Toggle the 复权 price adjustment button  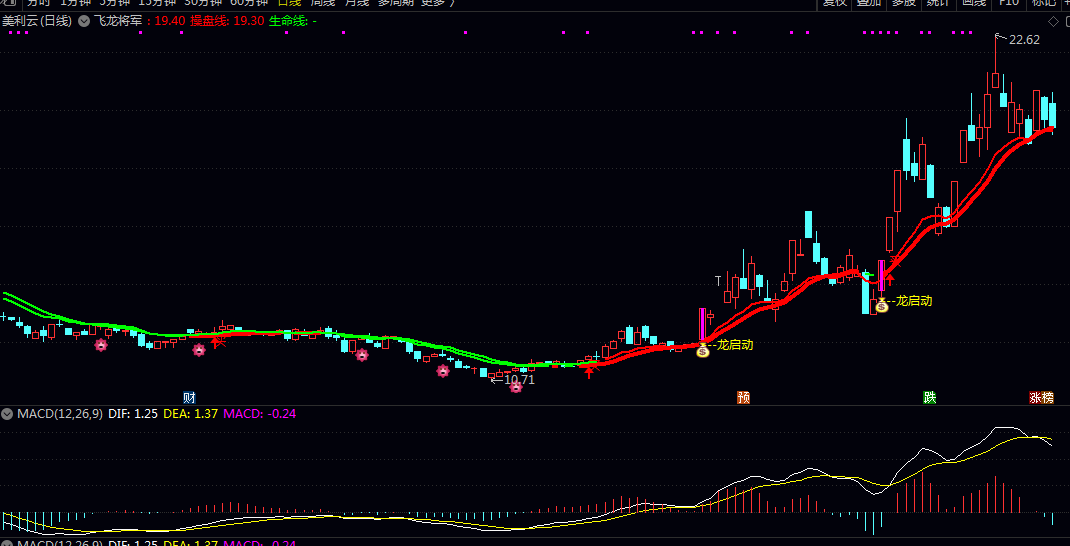click(835, 3)
